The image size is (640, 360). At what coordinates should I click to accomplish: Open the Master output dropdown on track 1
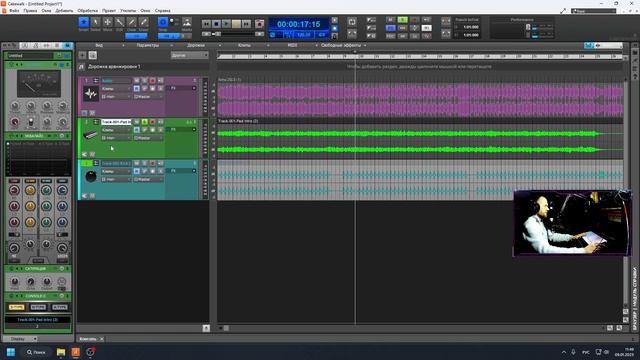(149, 97)
